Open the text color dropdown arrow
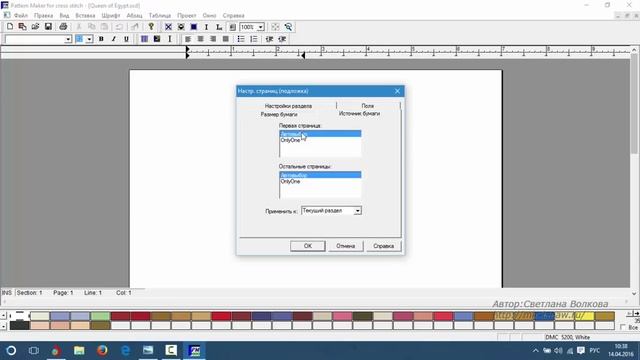This screenshot has width=640, height=360. 89,39
